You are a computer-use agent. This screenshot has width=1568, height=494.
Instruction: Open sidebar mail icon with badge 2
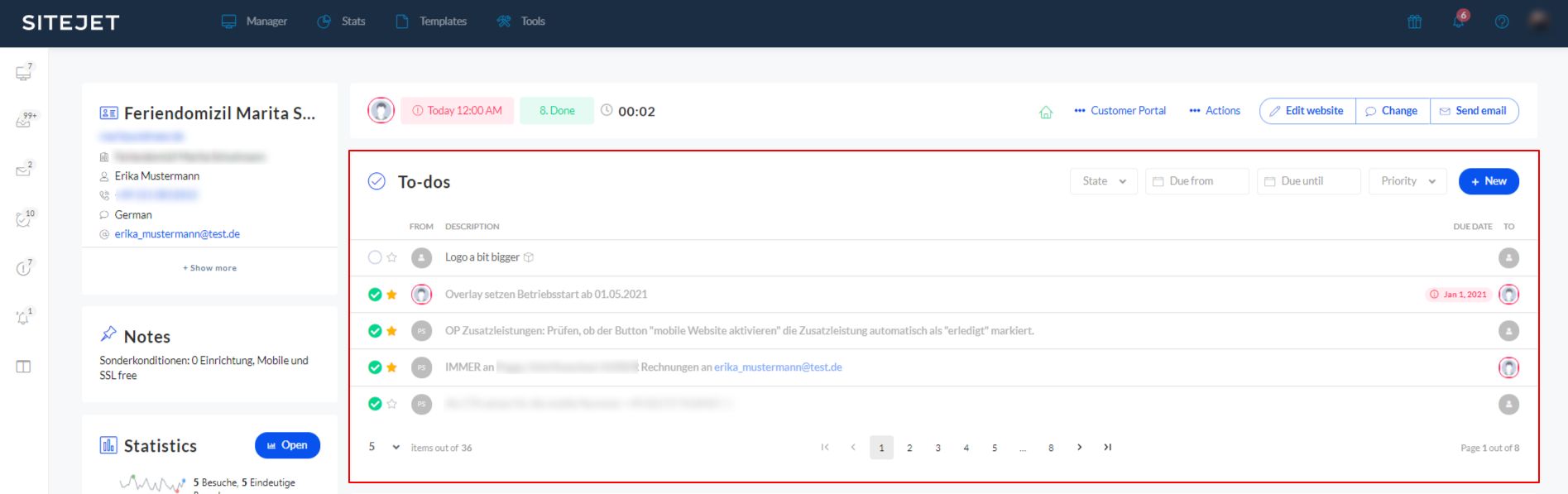coord(23,170)
